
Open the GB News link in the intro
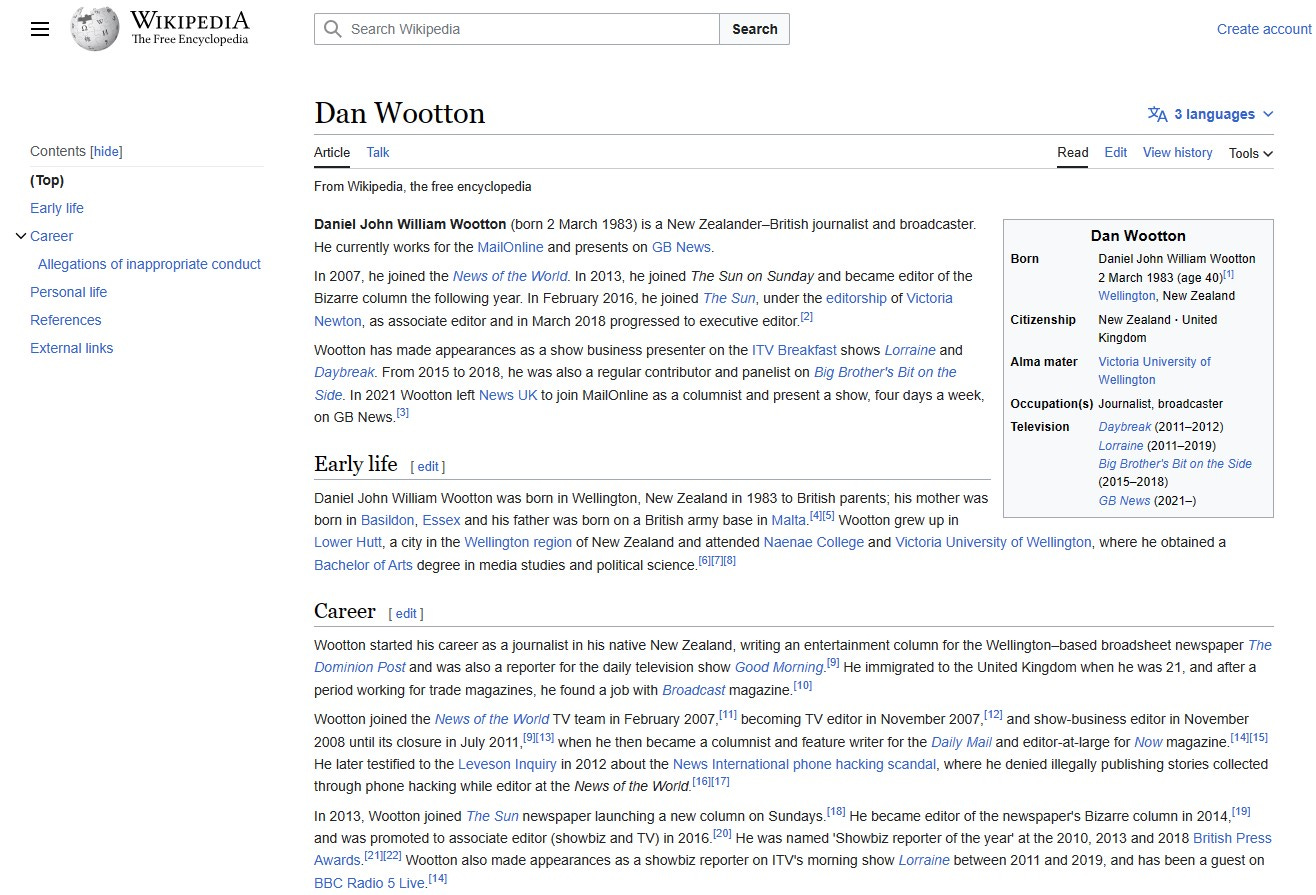click(x=681, y=247)
